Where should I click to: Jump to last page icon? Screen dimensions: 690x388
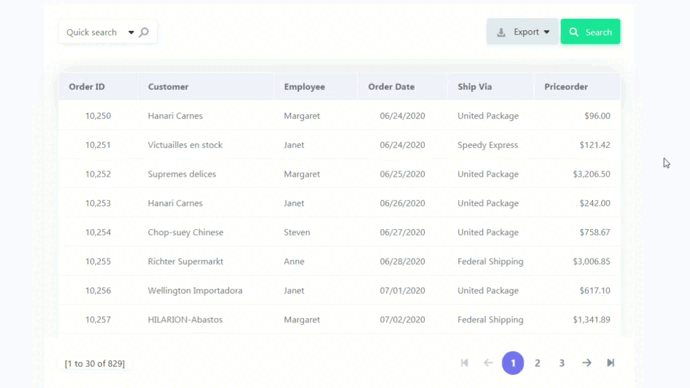pyautogui.click(x=610, y=363)
